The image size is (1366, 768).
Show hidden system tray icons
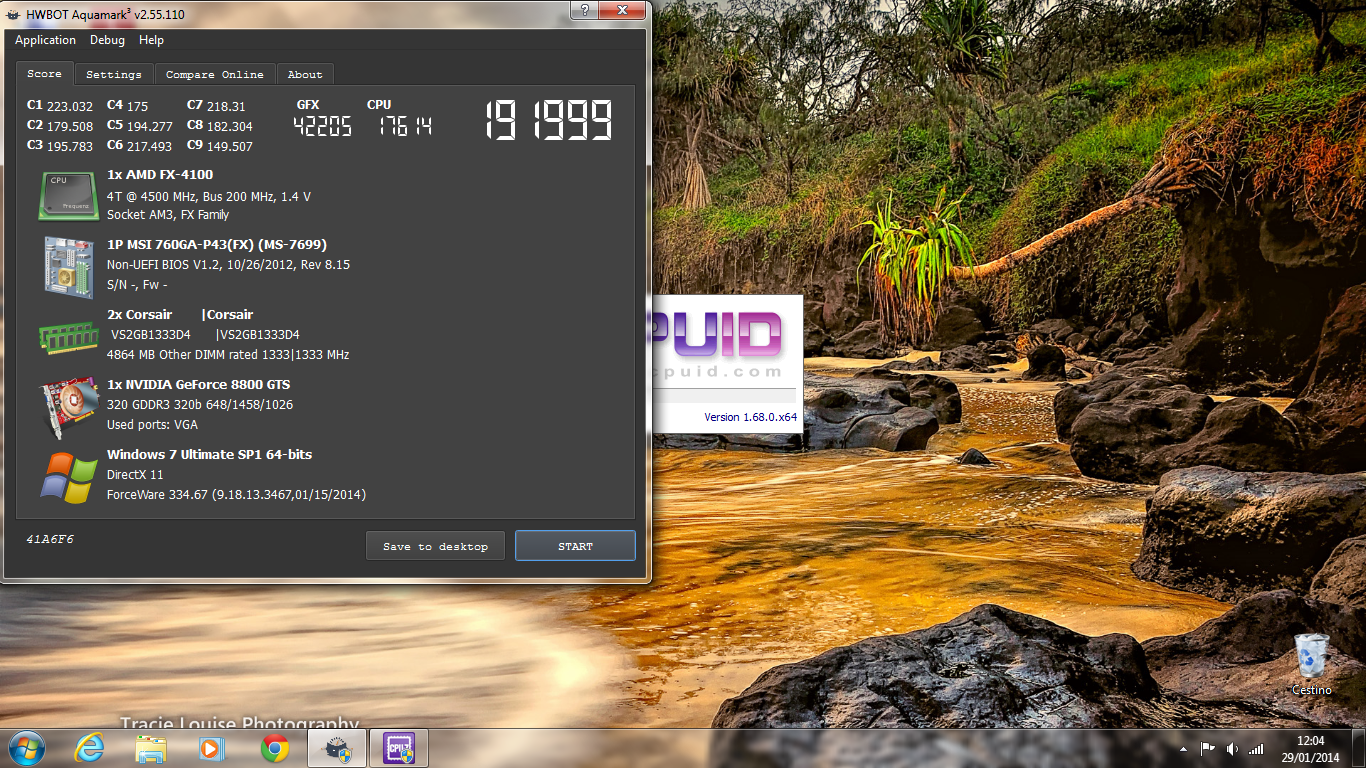pos(1184,749)
